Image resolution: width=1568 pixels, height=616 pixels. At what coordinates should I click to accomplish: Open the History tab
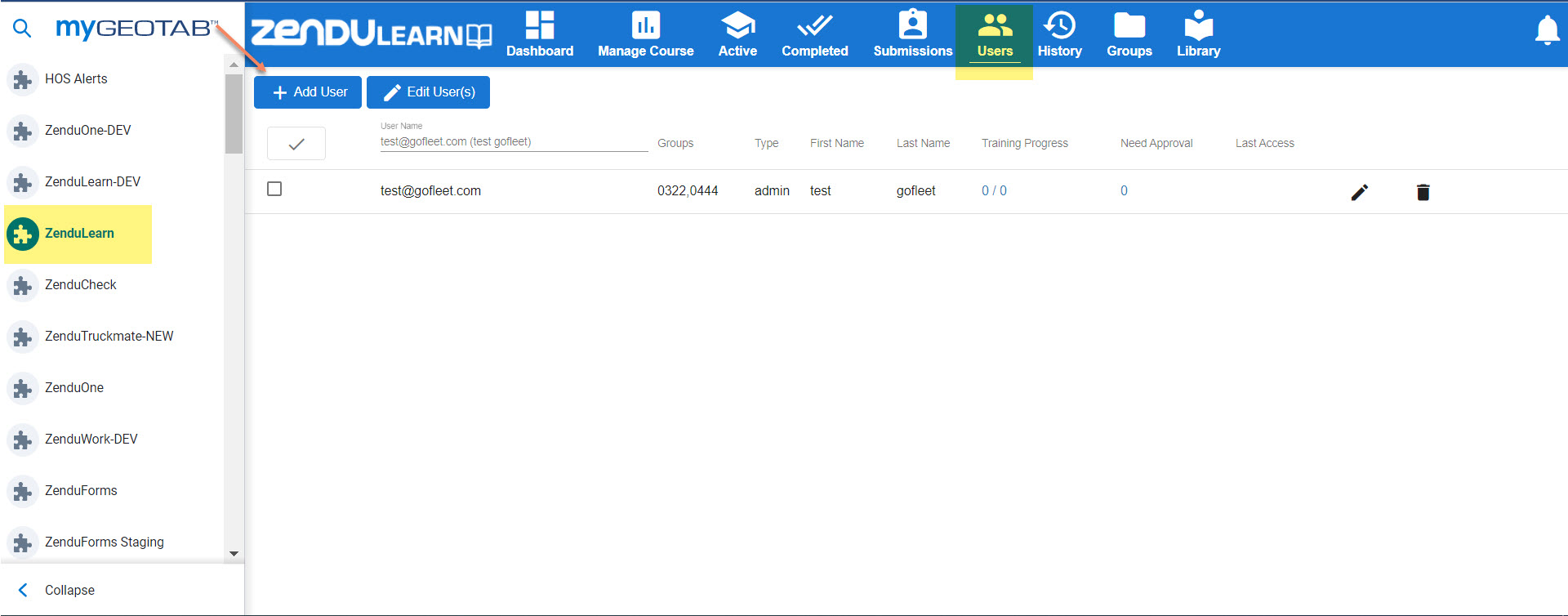coord(1060,34)
